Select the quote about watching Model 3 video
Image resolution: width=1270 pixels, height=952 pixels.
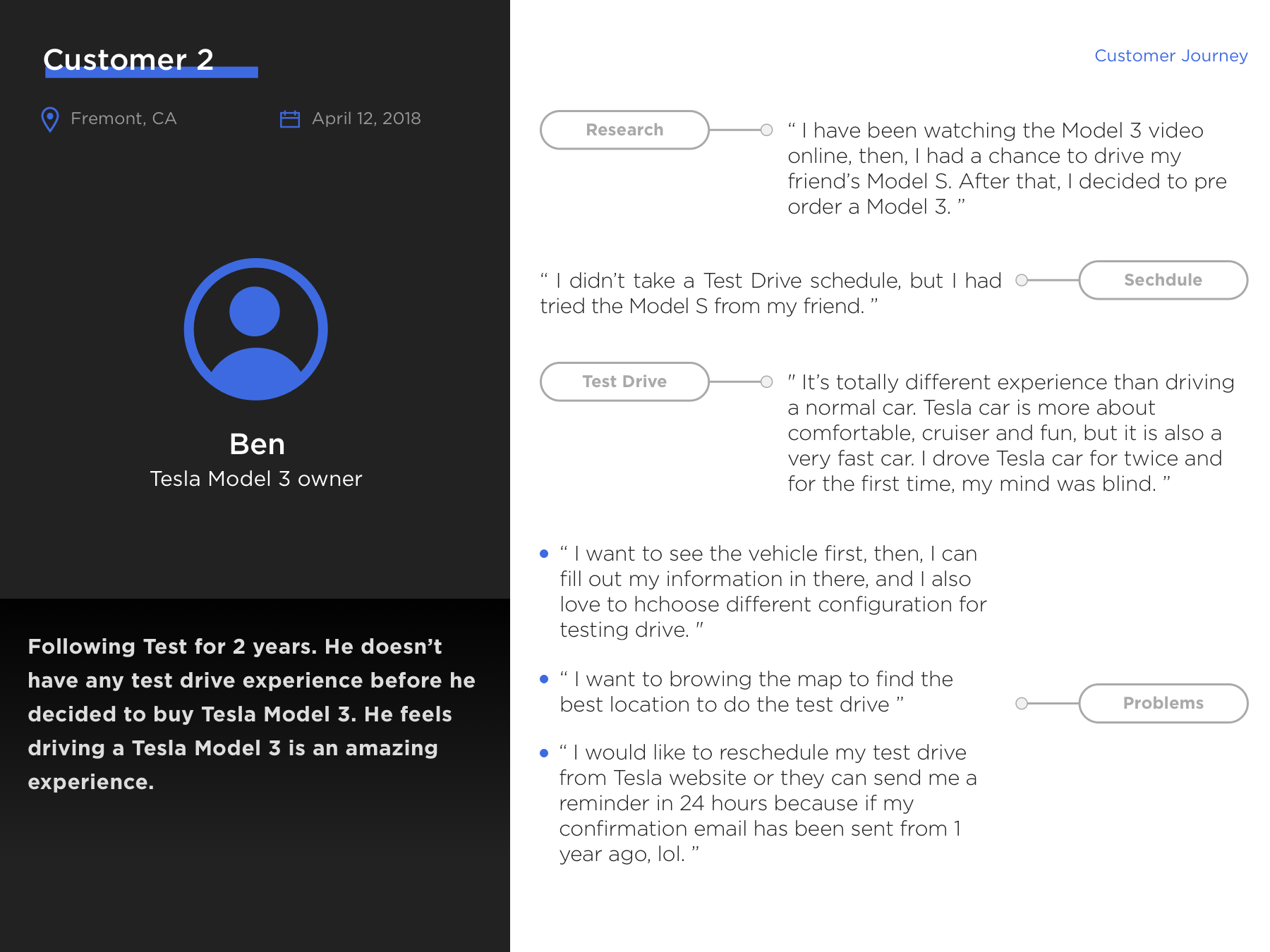pyautogui.click(x=1007, y=169)
